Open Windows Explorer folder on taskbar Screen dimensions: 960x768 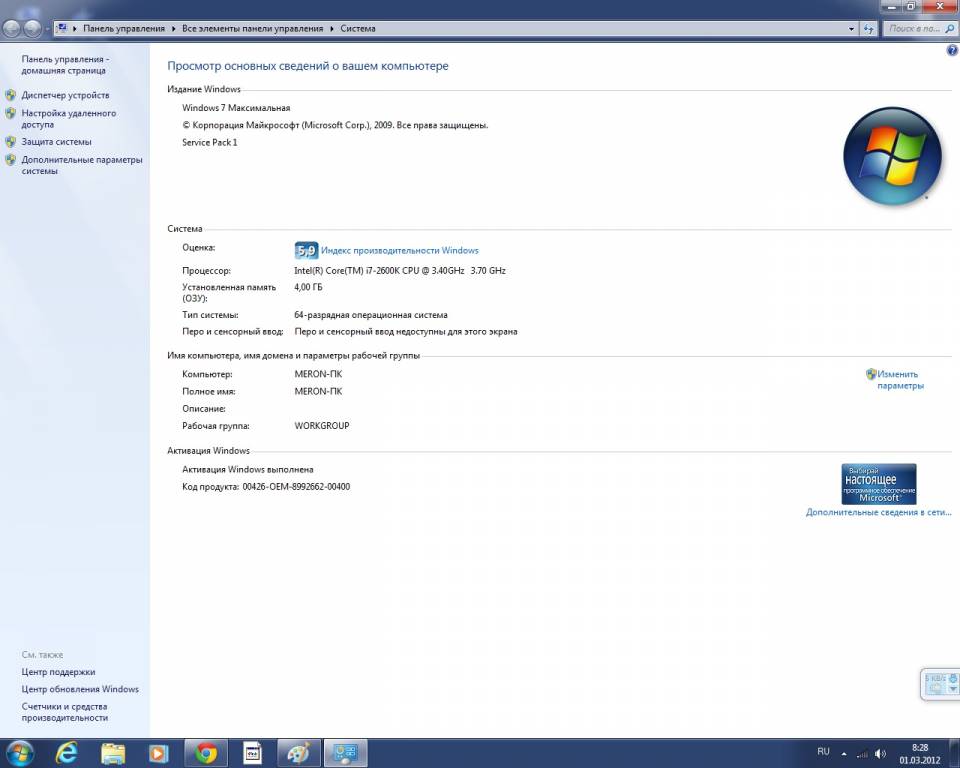coord(113,753)
